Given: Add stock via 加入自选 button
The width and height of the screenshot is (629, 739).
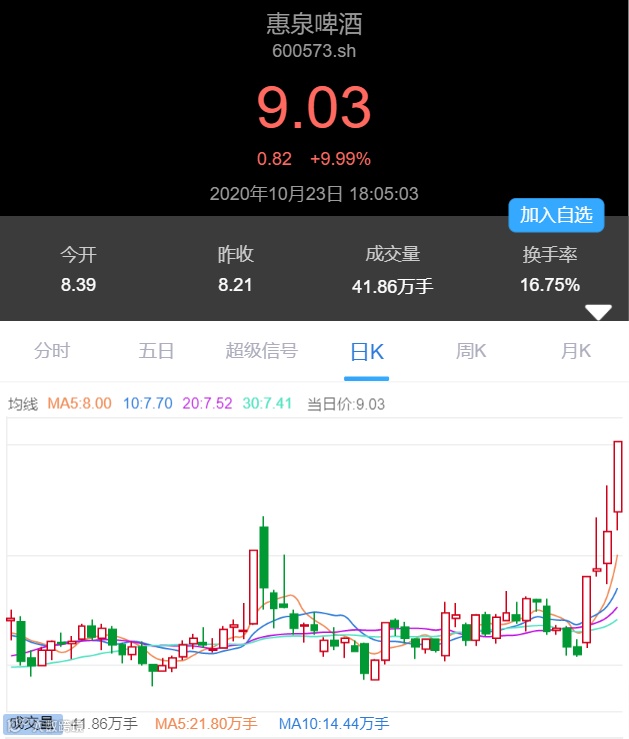Looking at the screenshot, I should 556,215.
